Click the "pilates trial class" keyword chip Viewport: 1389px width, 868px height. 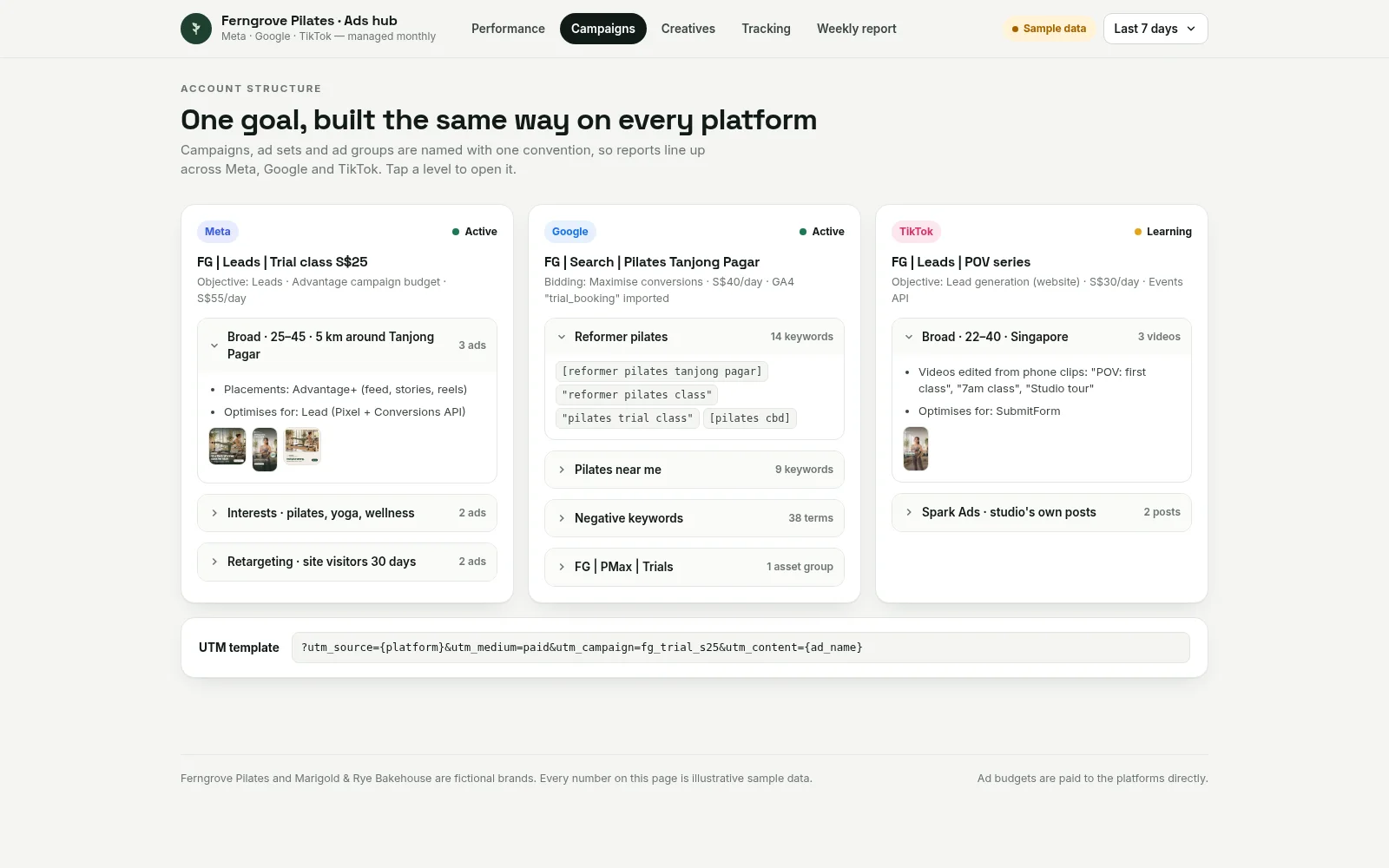(x=628, y=418)
